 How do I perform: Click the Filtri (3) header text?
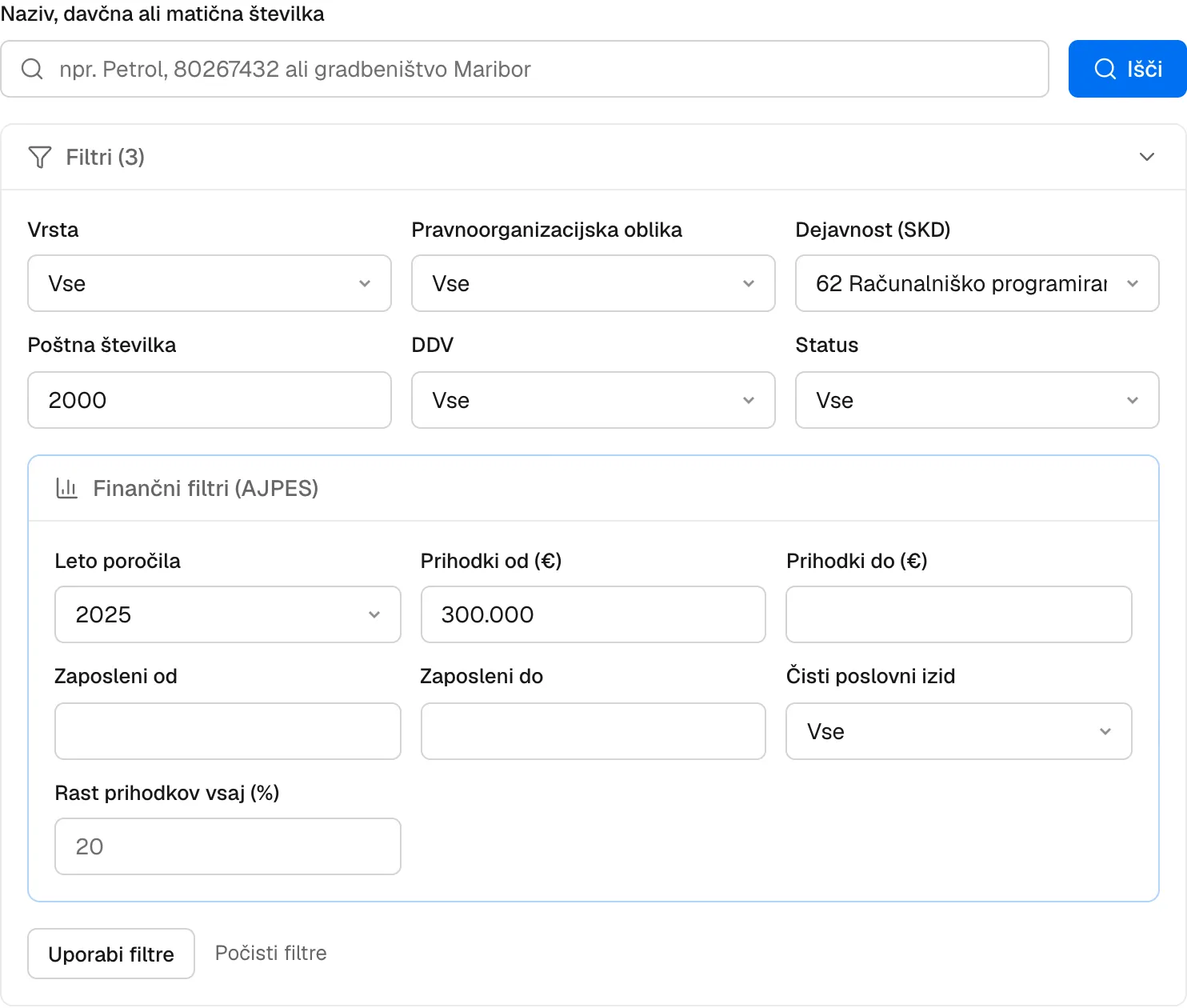[106, 157]
